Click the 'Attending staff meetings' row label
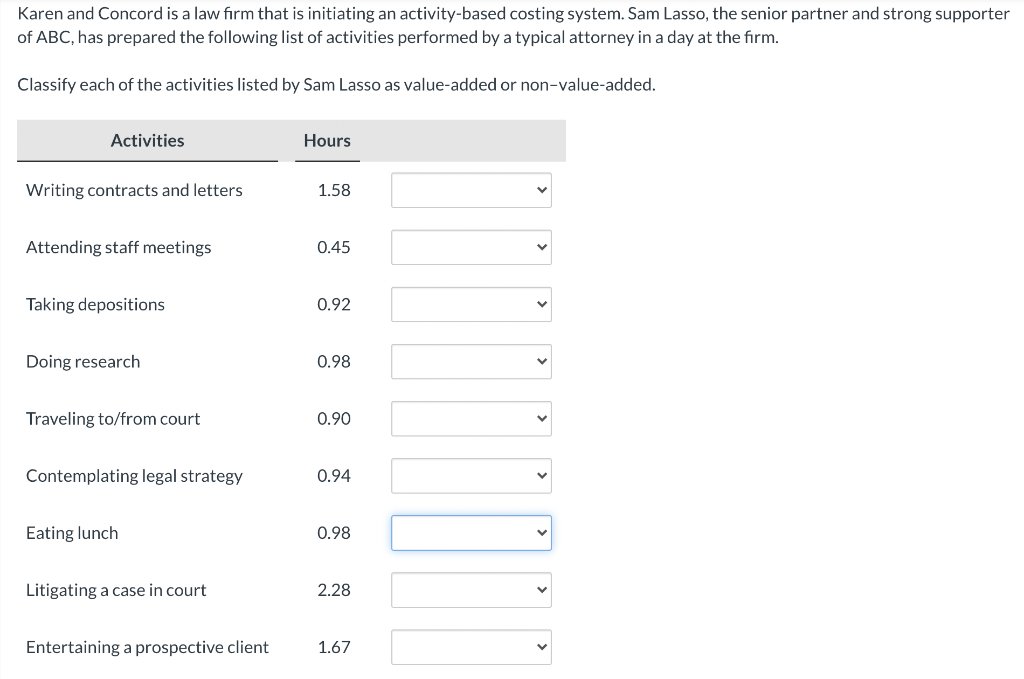 pyautogui.click(x=118, y=247)
